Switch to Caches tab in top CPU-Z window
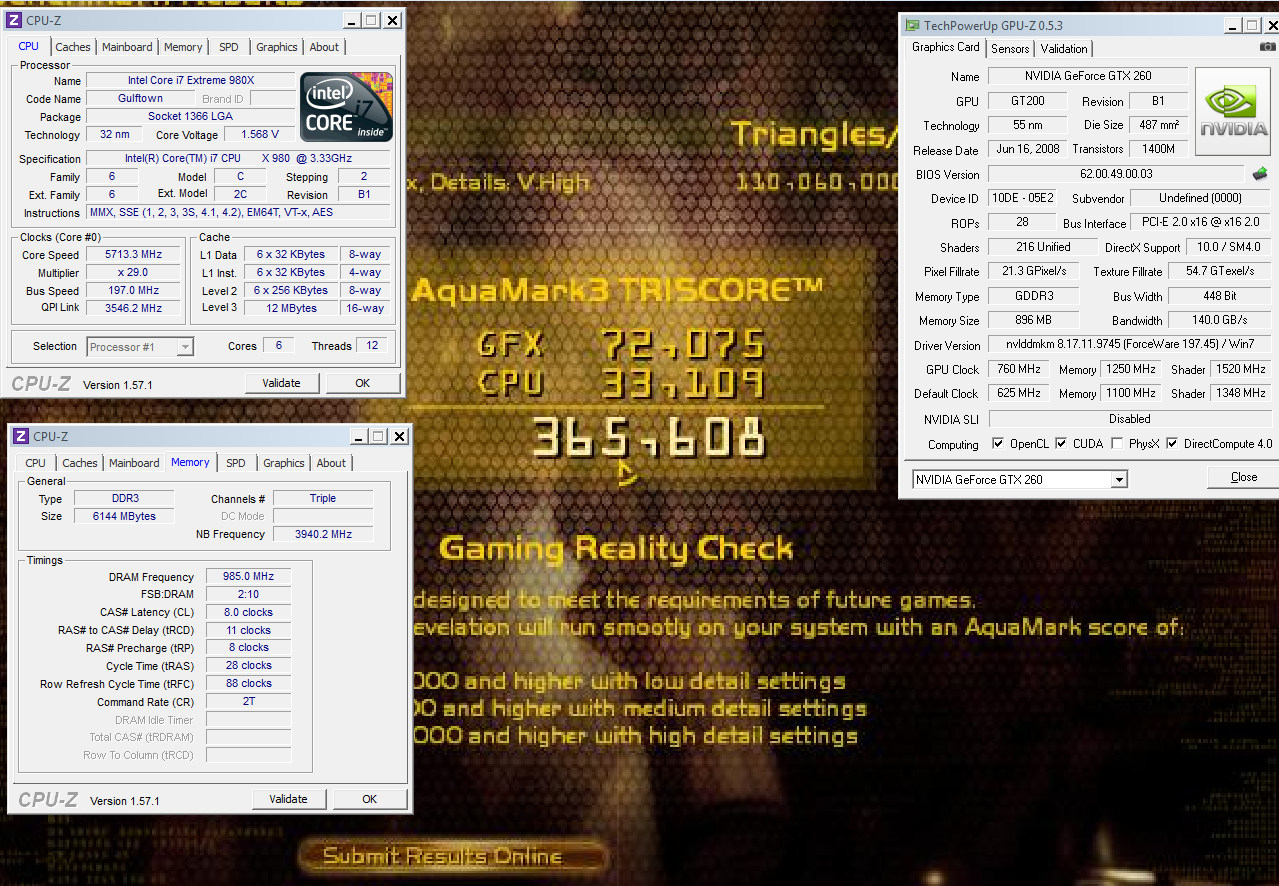The width and height of the screenshot is (1279, 886). tap(73, 47)
